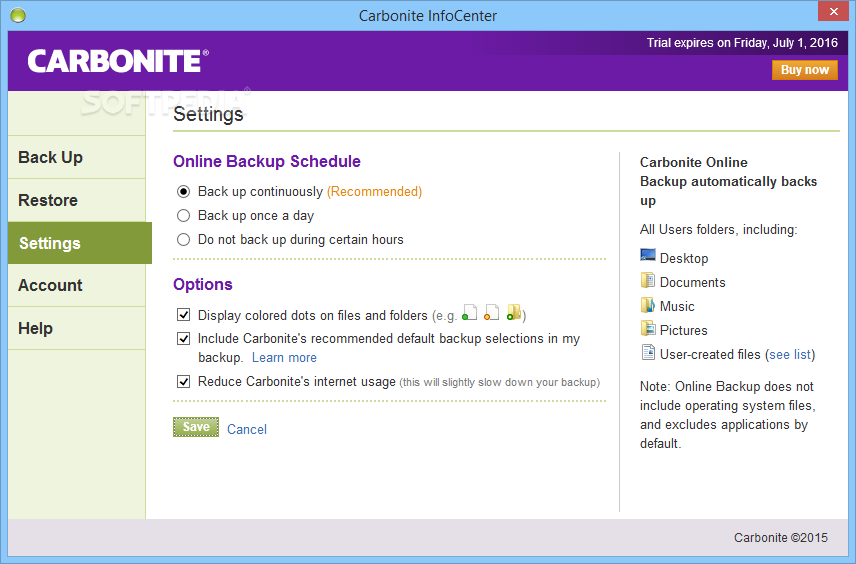
Task: Select Back up continuously radio option
Action: (183, 192)
